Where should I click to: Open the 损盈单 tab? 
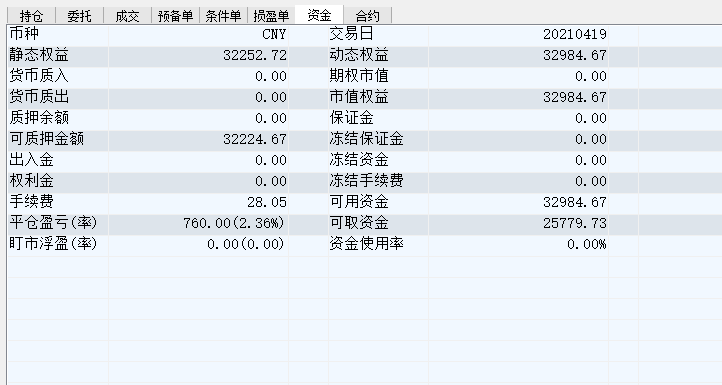[271, 16]
